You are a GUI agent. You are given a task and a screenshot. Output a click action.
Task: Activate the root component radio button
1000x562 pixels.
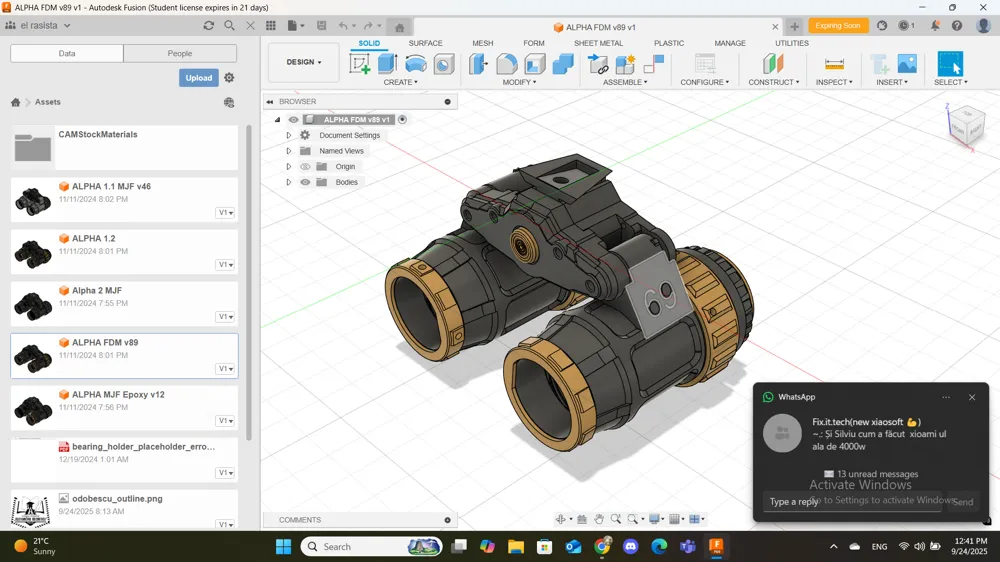(x=402, y=119)
